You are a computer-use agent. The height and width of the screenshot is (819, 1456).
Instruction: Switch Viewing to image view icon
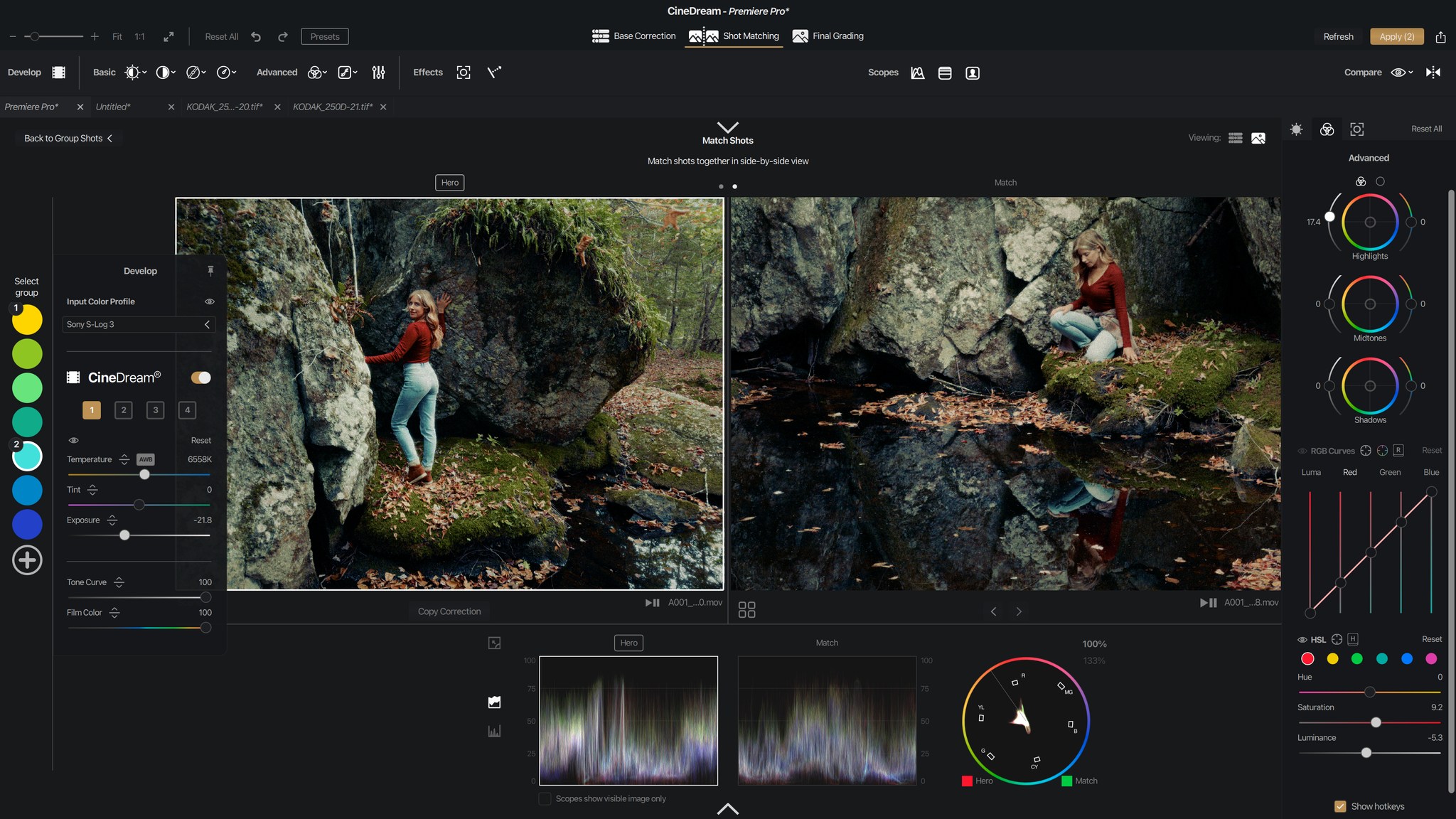coord(1258,138)
